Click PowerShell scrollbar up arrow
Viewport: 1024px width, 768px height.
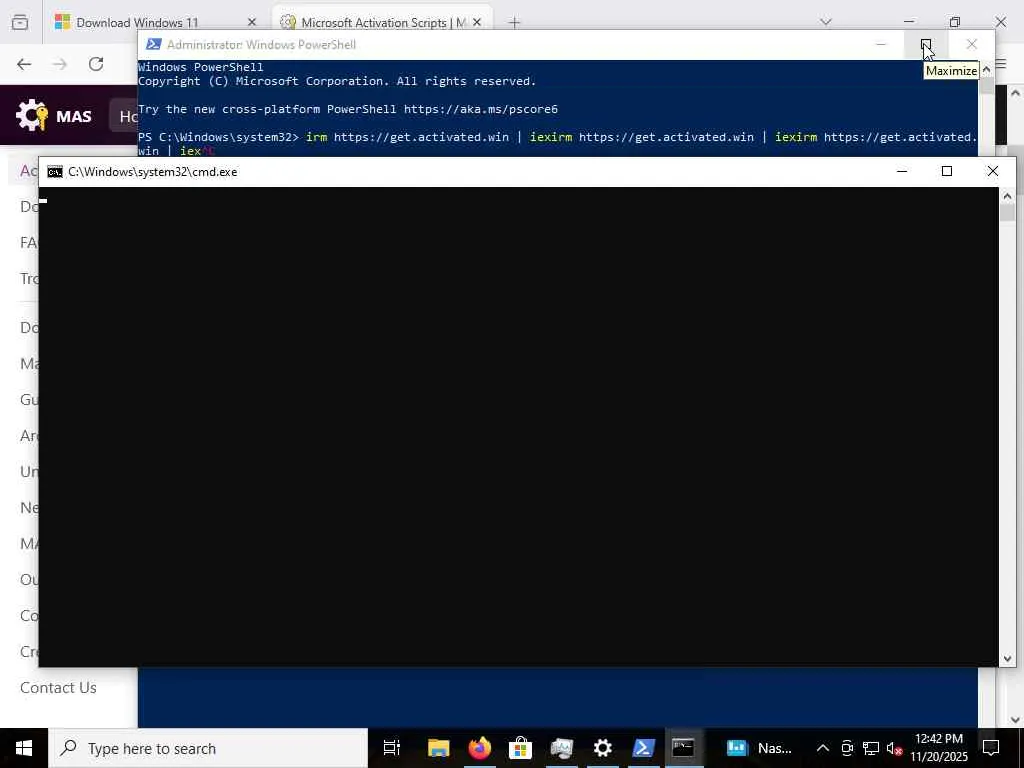pos(986,69)
